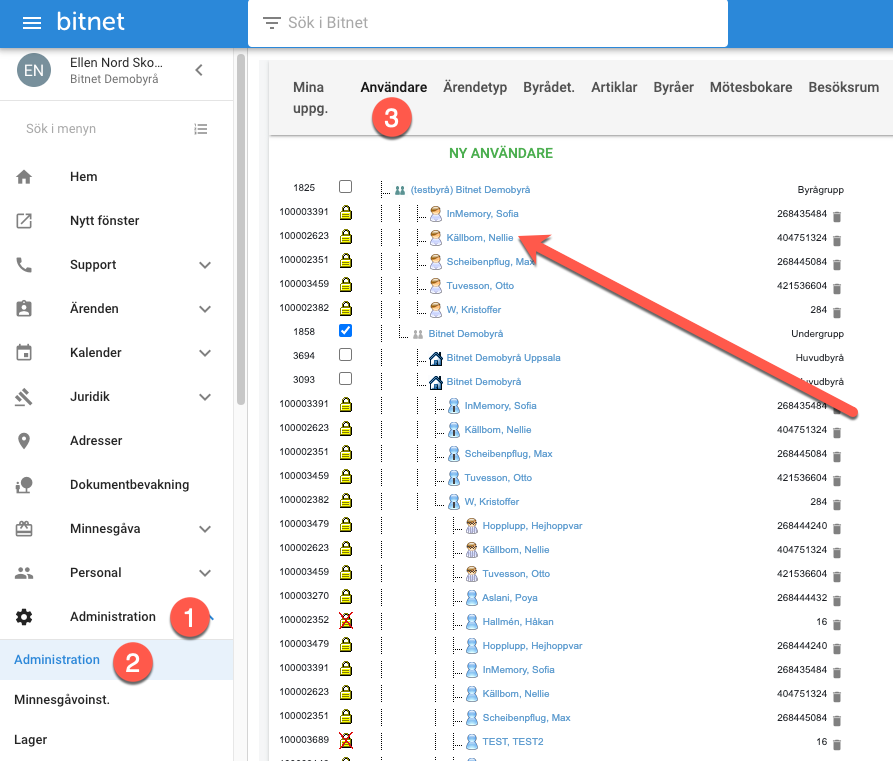Click the crossed-out lock for Hallmén, Håkan

click(346, 620)
